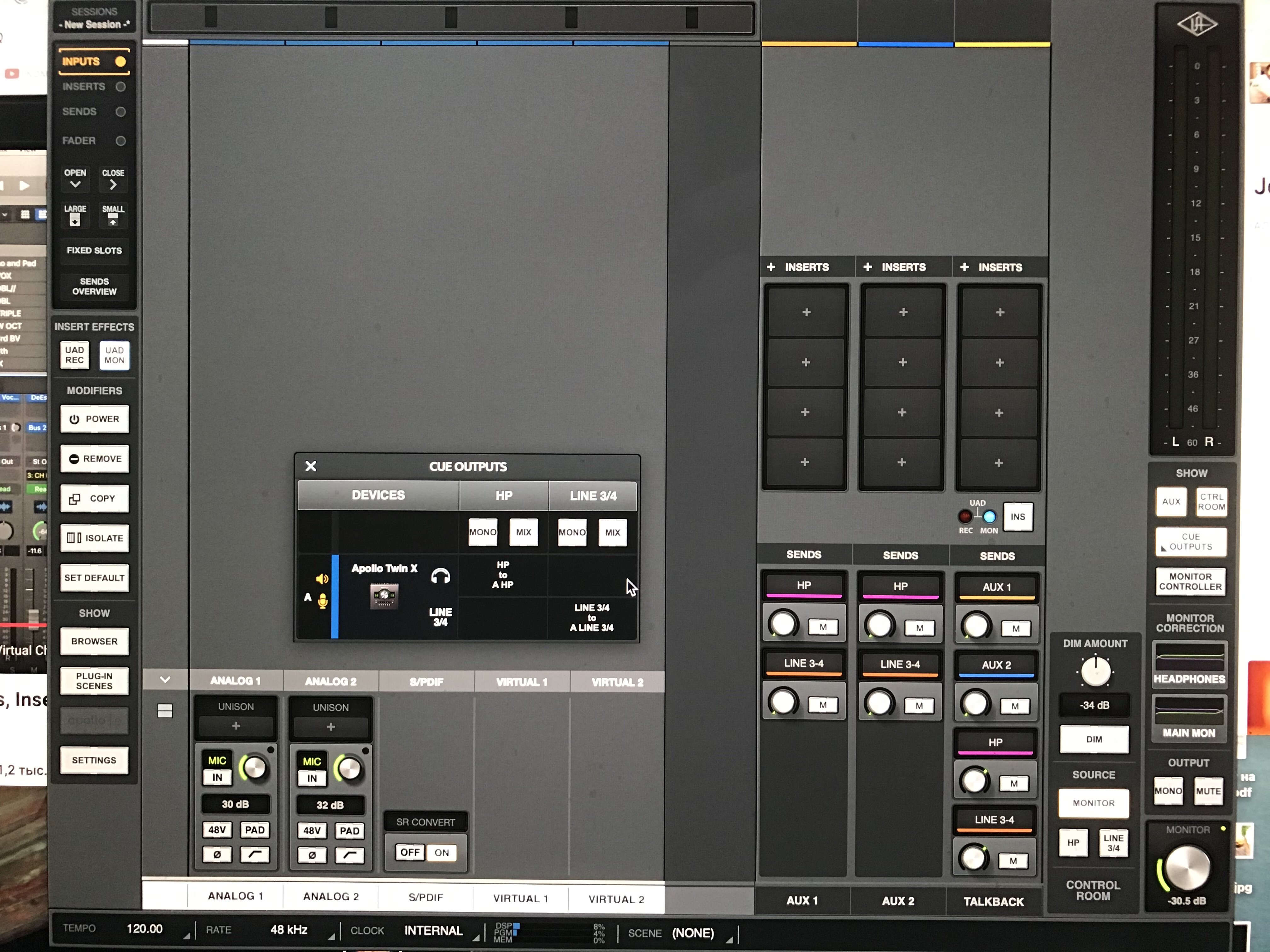The height and width of the screenshot is (952, 1270).
Task: Open the SETTINGS window
Action: coord(94,760)
